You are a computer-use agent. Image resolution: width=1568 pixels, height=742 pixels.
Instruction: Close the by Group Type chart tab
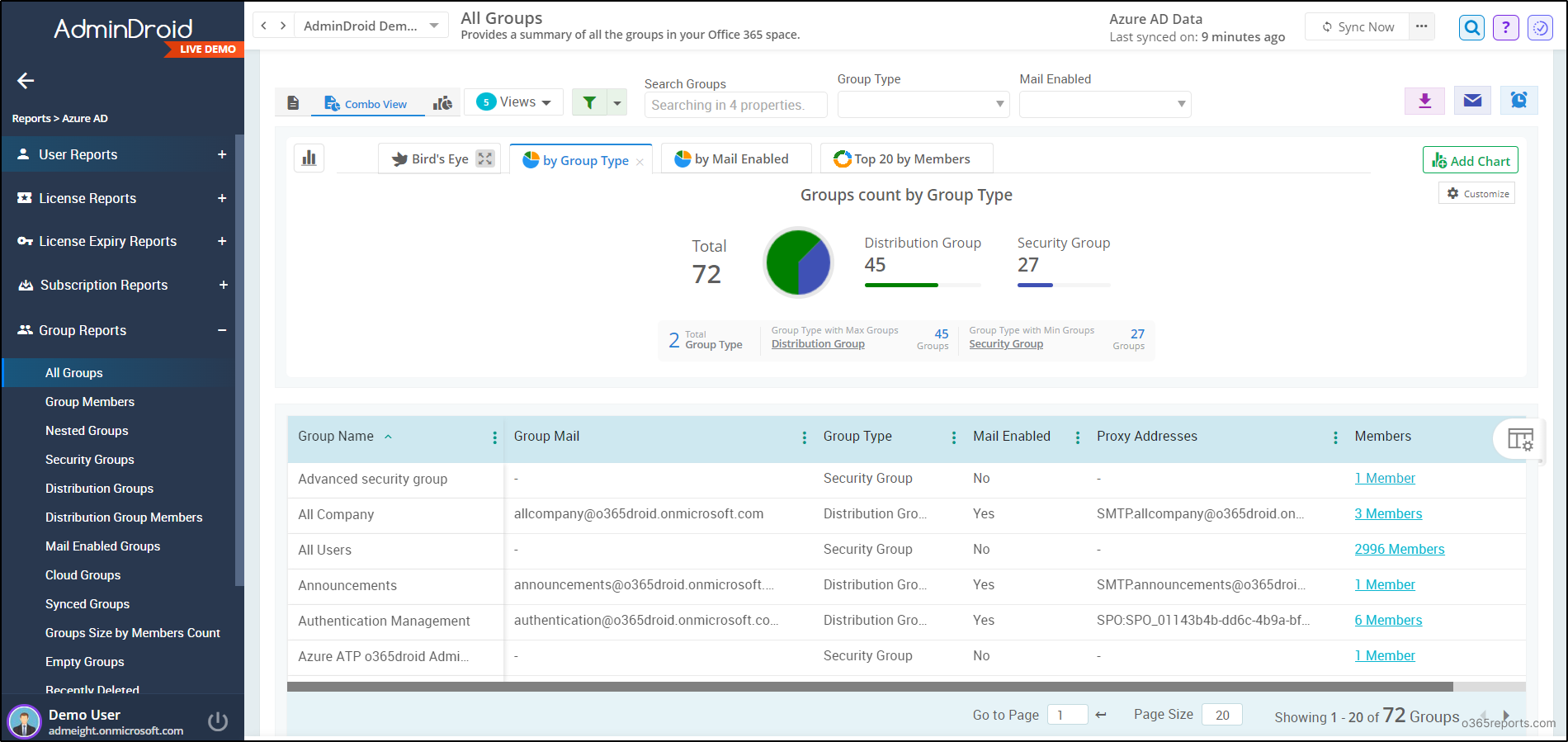coord(640,162)
